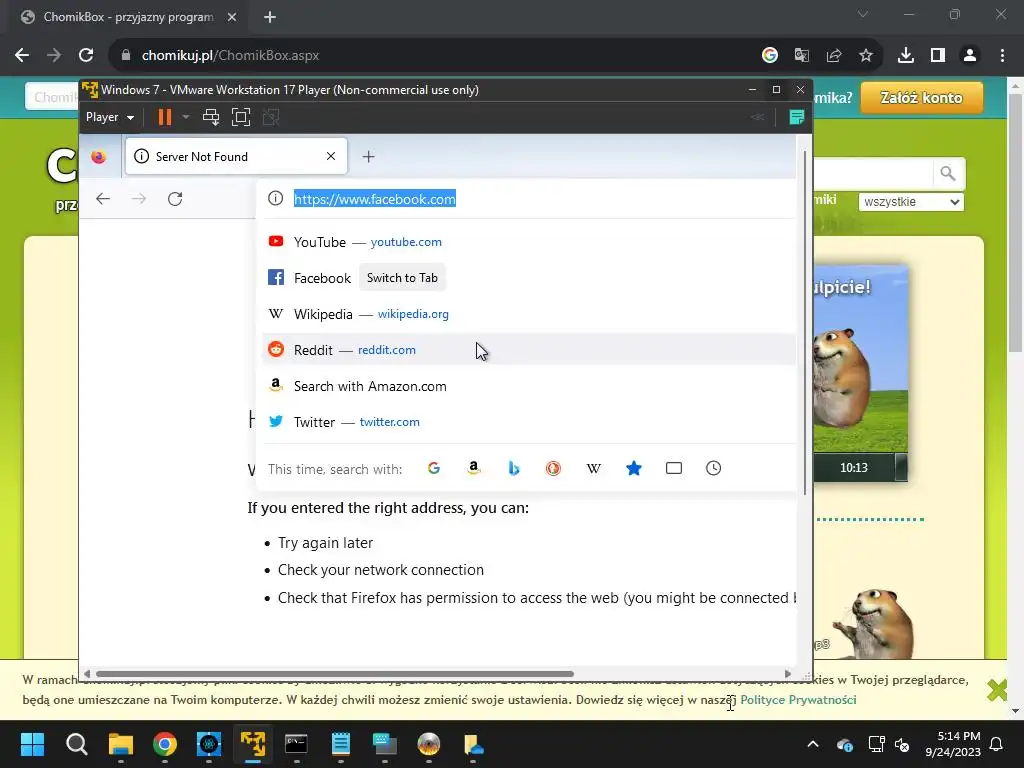Enter VMware full screen mode icon
1024x768 pixels.
coord(241,117)
